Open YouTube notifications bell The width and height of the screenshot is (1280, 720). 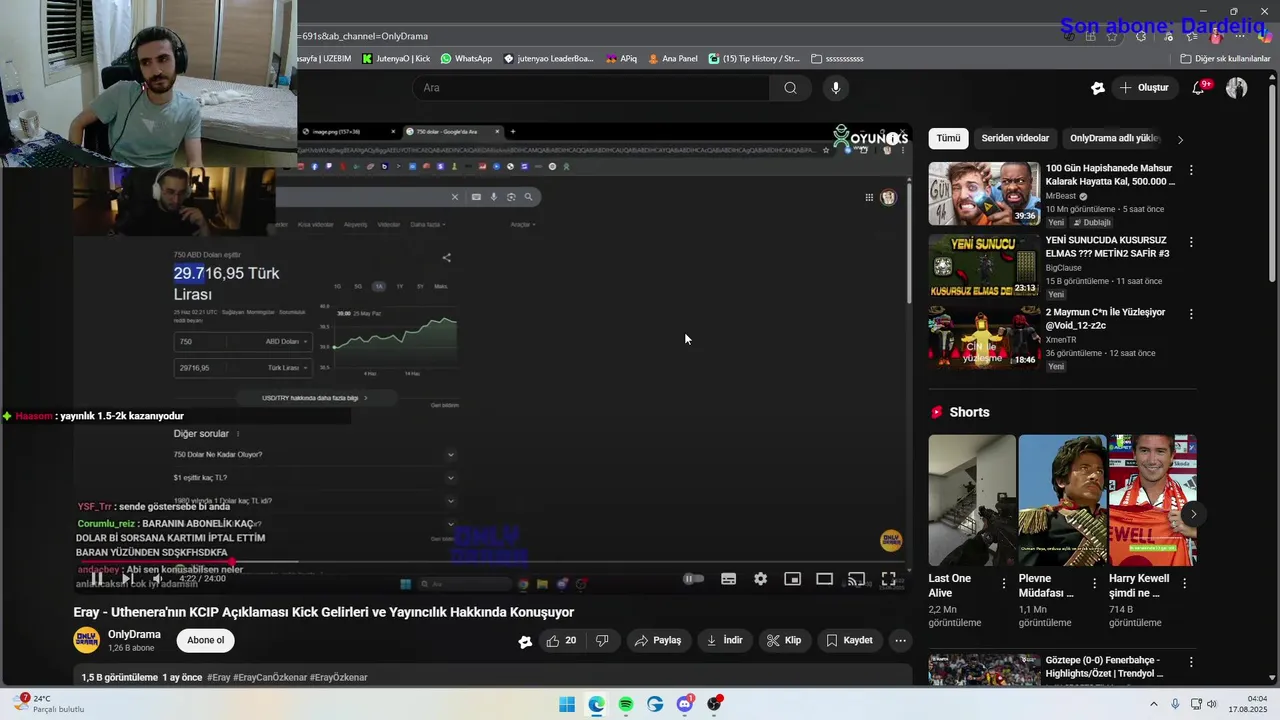(1198, 88)
